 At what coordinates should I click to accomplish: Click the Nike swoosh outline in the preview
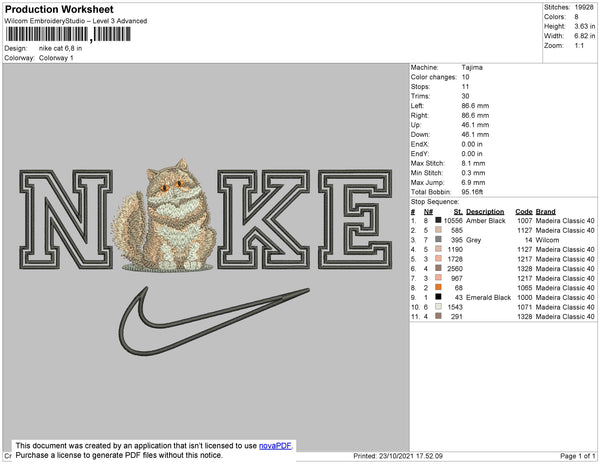(214, 321)
